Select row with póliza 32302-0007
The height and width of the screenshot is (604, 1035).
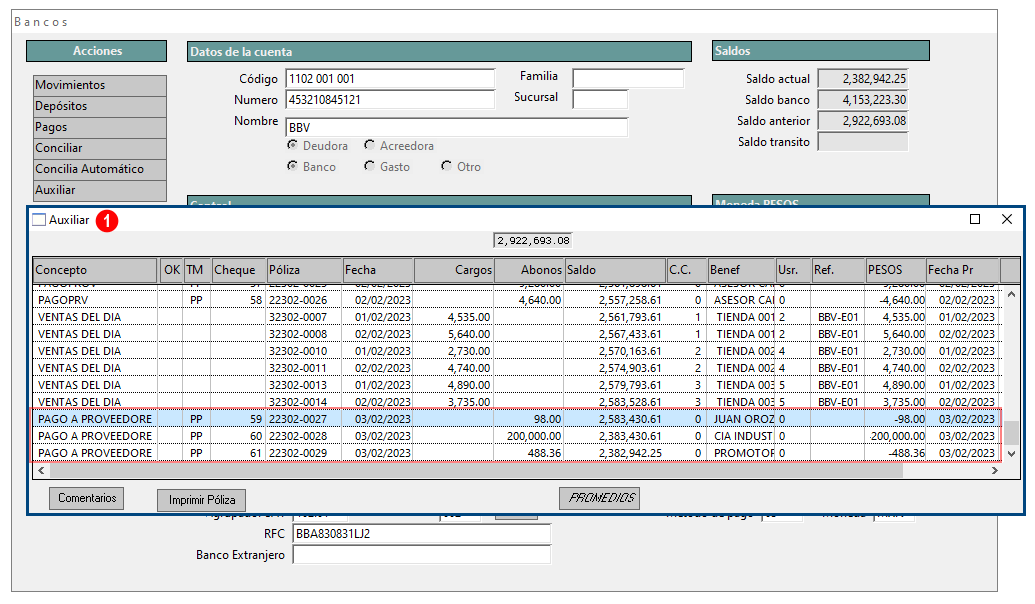[518, 318]
